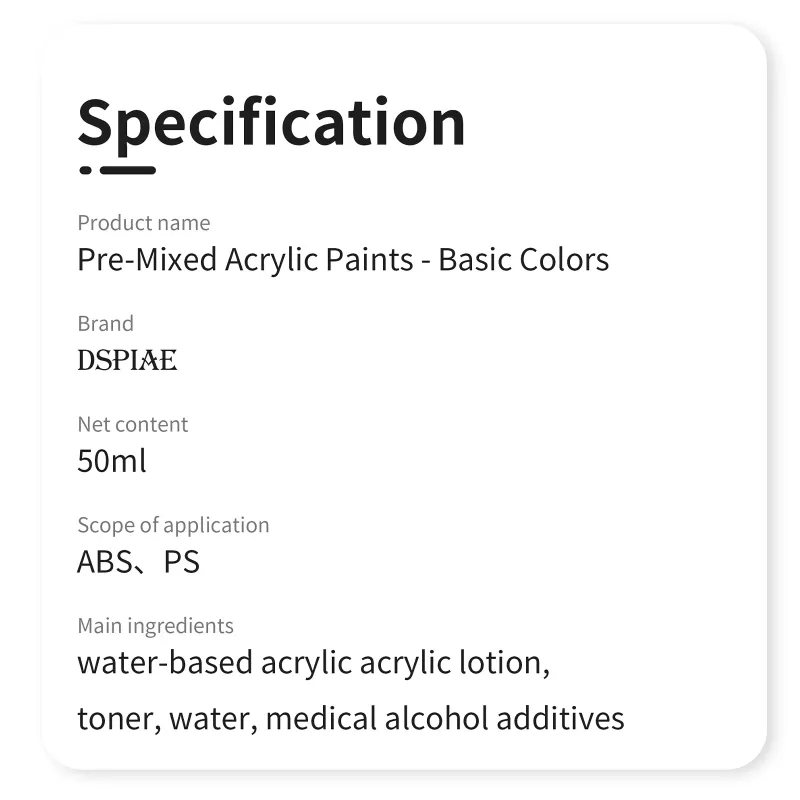Click the Scope of application label
The image size is (800, 800).
[173, 525]
